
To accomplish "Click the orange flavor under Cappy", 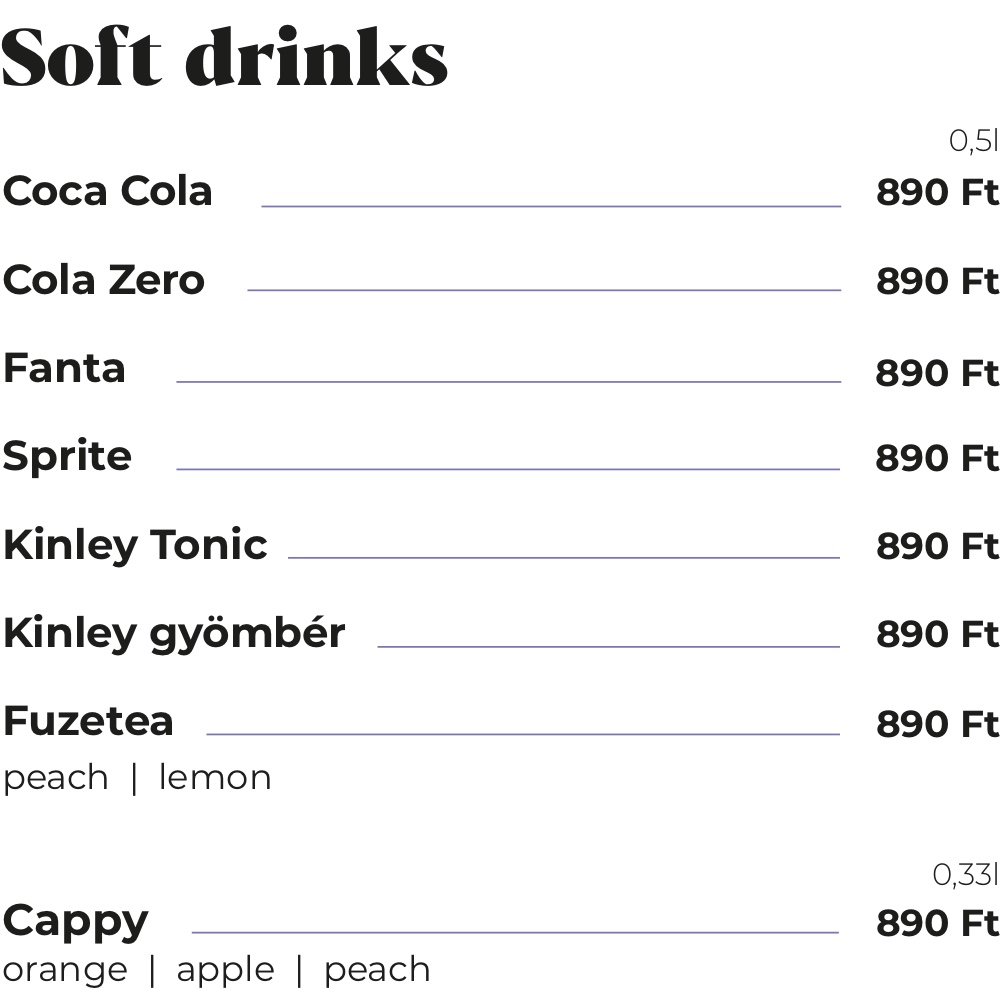I will coord(65,971).
